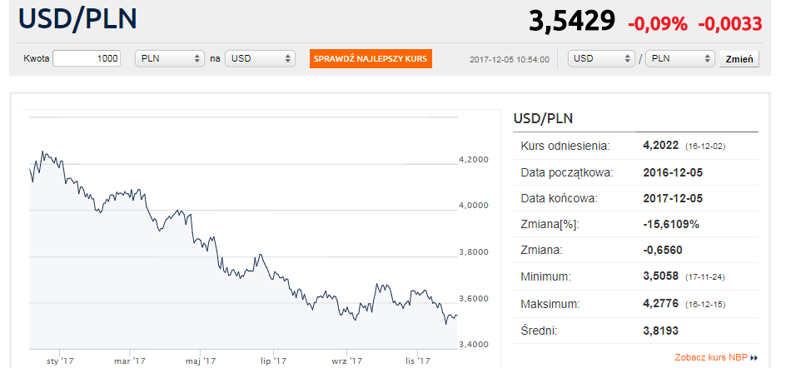Click the Zmień button
Viewport: 786px width, 368px height.
739,59
